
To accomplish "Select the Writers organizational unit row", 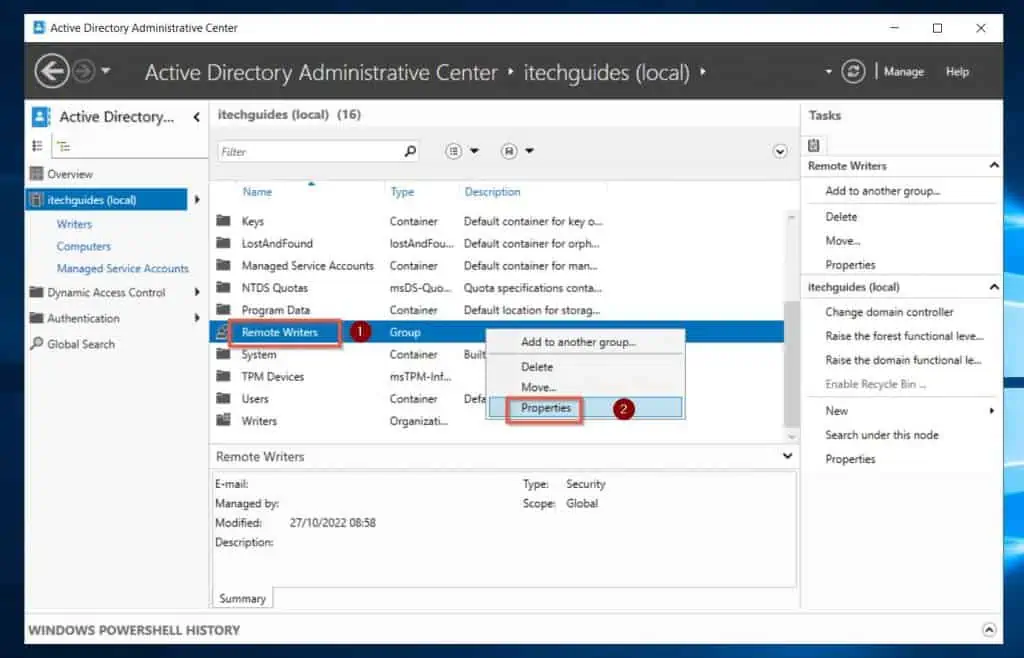I will 349,421.
